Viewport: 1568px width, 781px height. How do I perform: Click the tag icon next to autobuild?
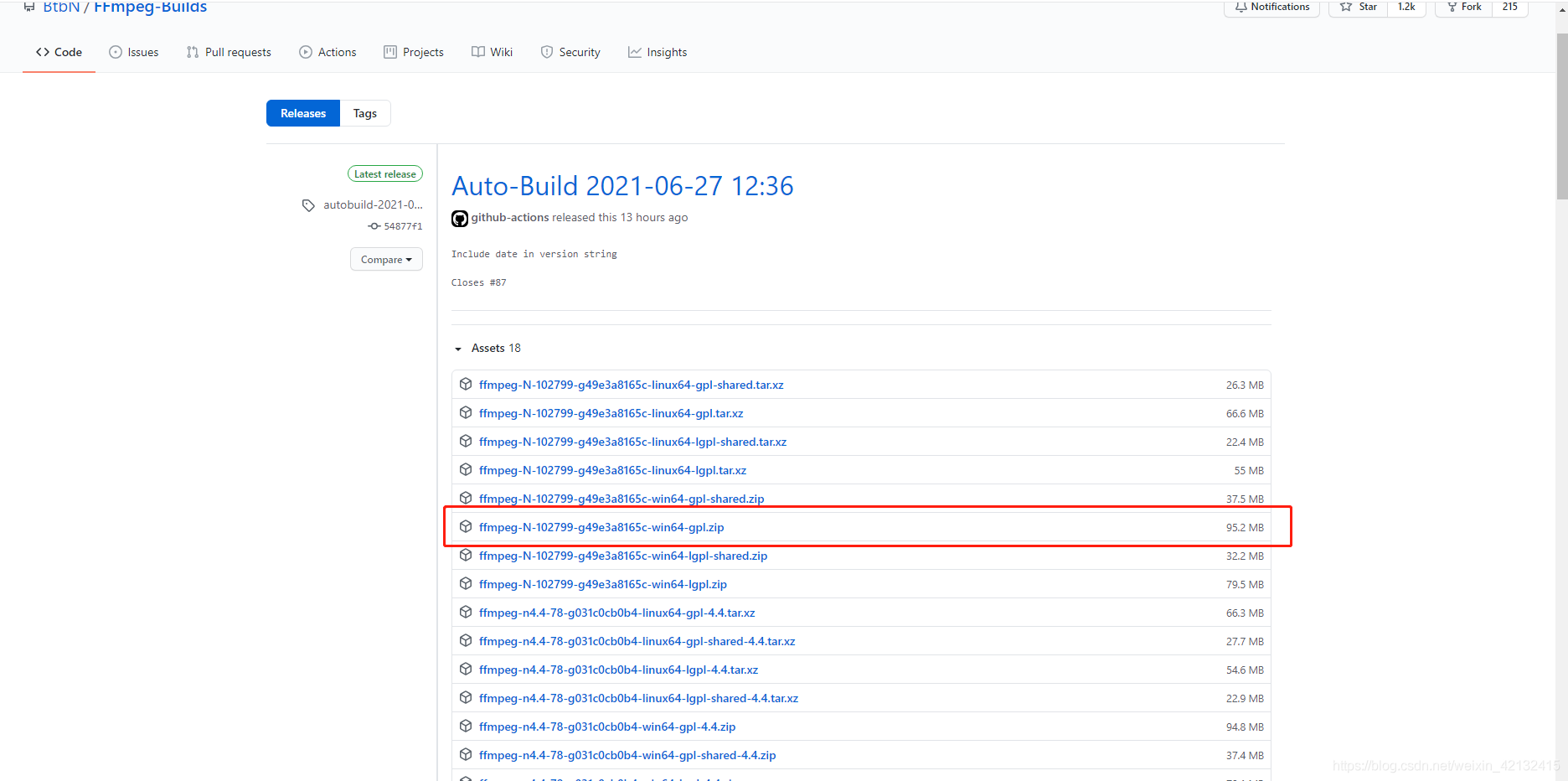[x=308, y=205]
